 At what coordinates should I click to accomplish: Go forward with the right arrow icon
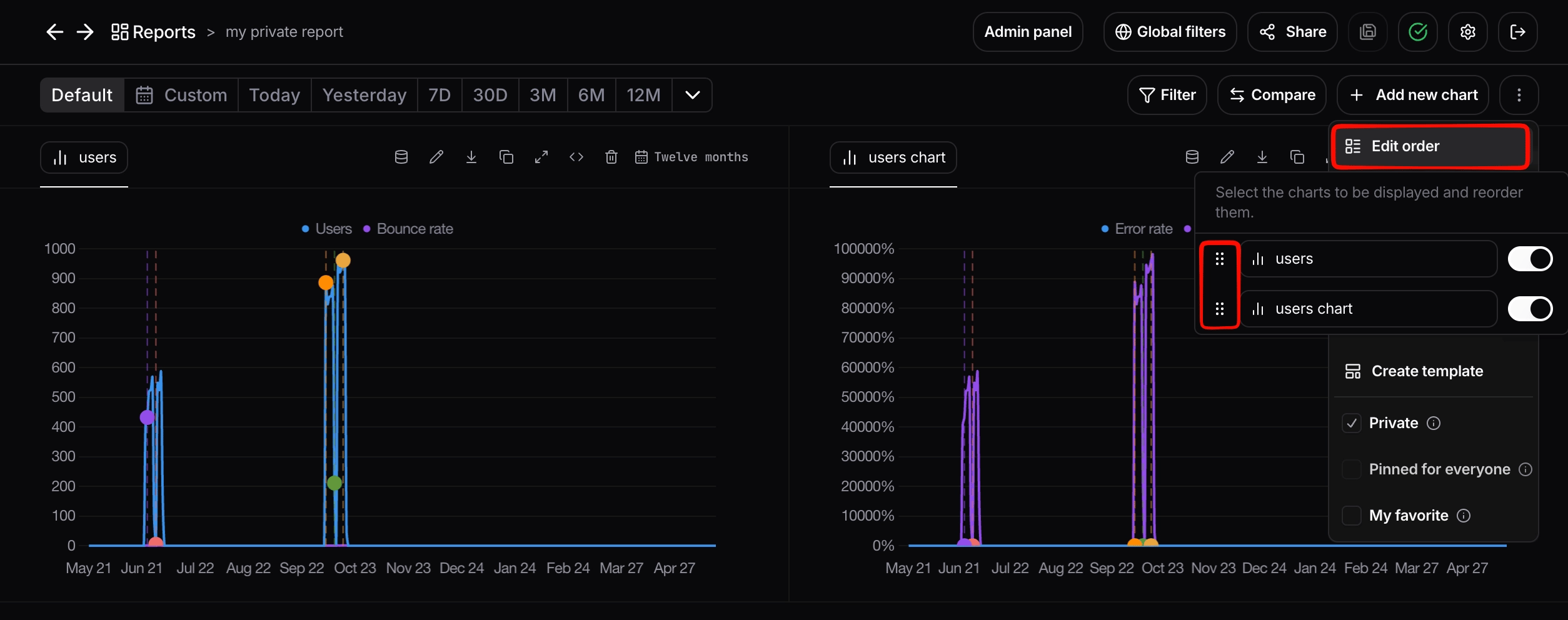tap(85, 32)
